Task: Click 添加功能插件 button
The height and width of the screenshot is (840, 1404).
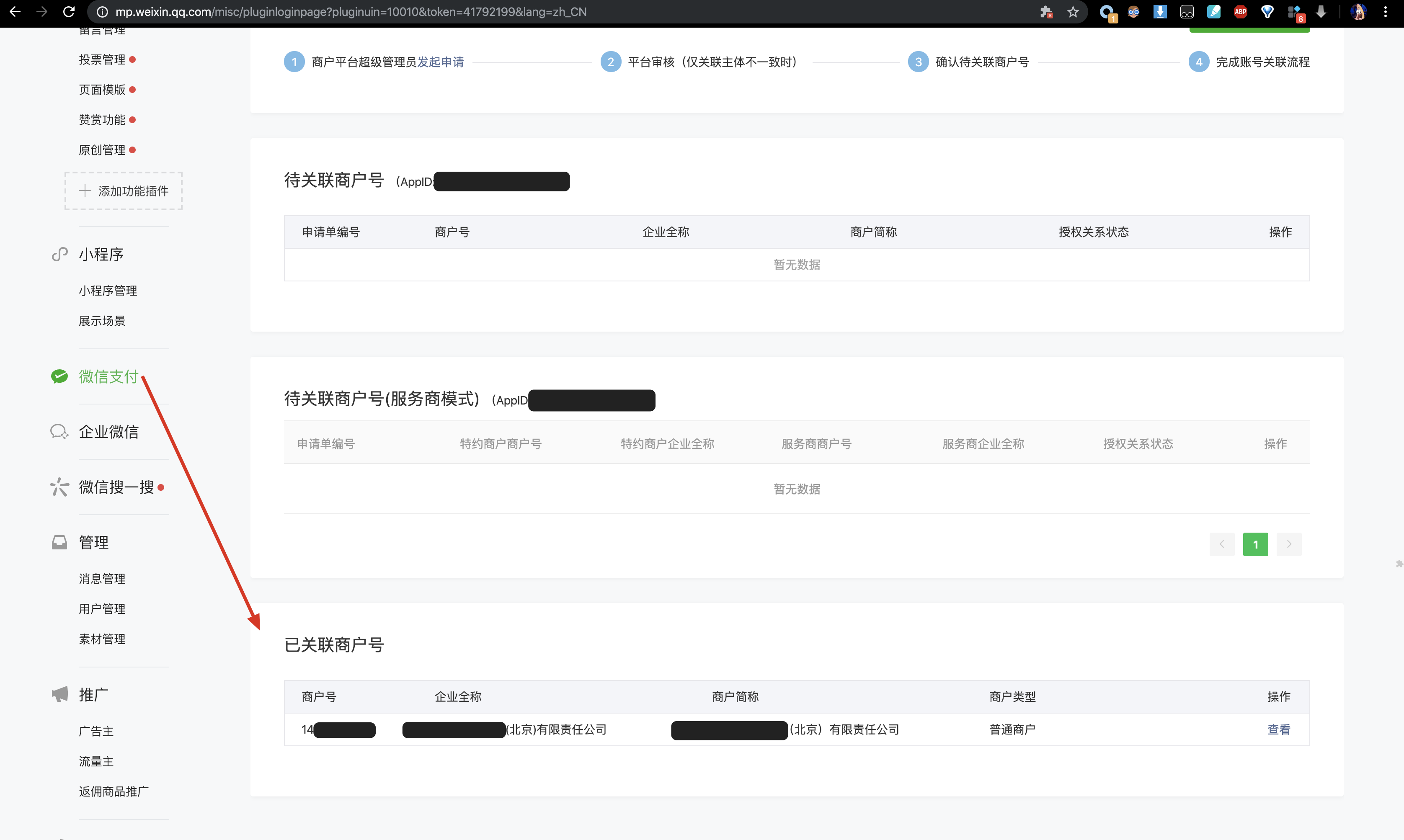Action: pos(124,191)
